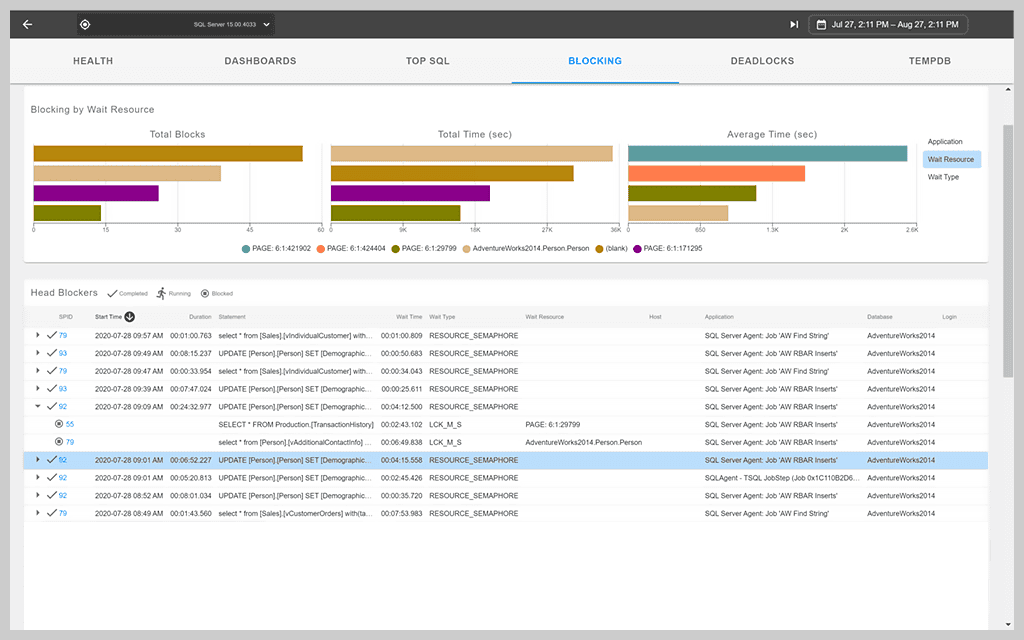
Task: Click the Running legend icon in Head Blockers
Action: [x=160, y=293]
